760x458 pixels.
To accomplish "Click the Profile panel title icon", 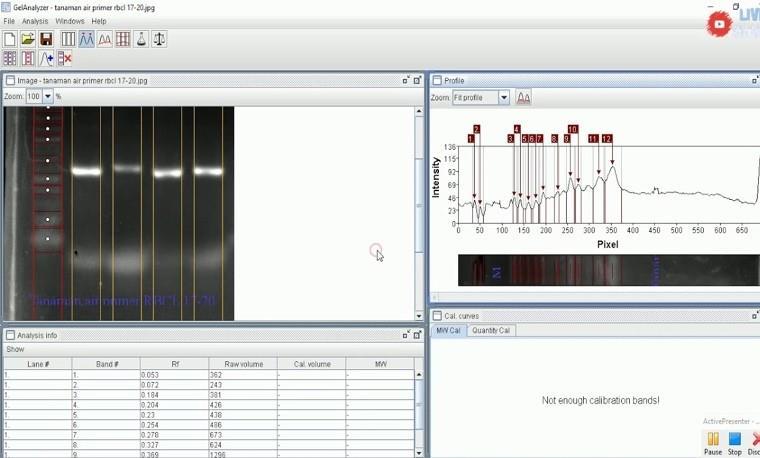I will click(x=437, y=80).
